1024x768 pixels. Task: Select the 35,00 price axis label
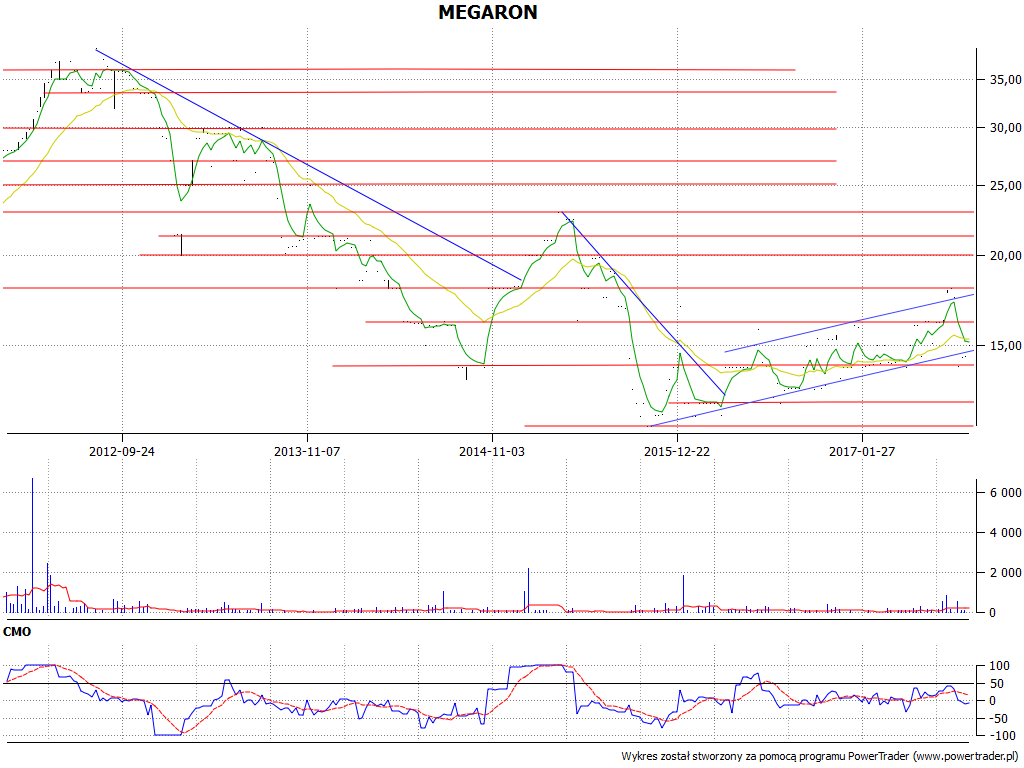coord(1005,79)
